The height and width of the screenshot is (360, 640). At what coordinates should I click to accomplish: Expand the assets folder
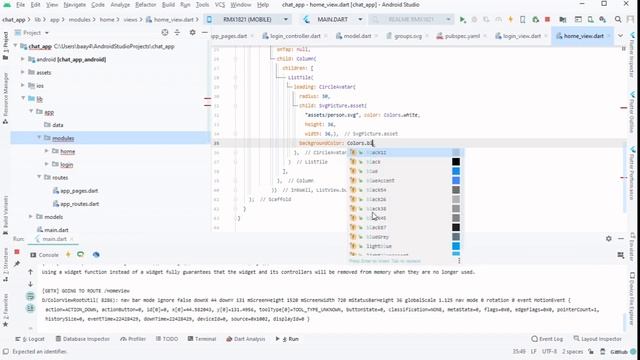pos(23,73)
